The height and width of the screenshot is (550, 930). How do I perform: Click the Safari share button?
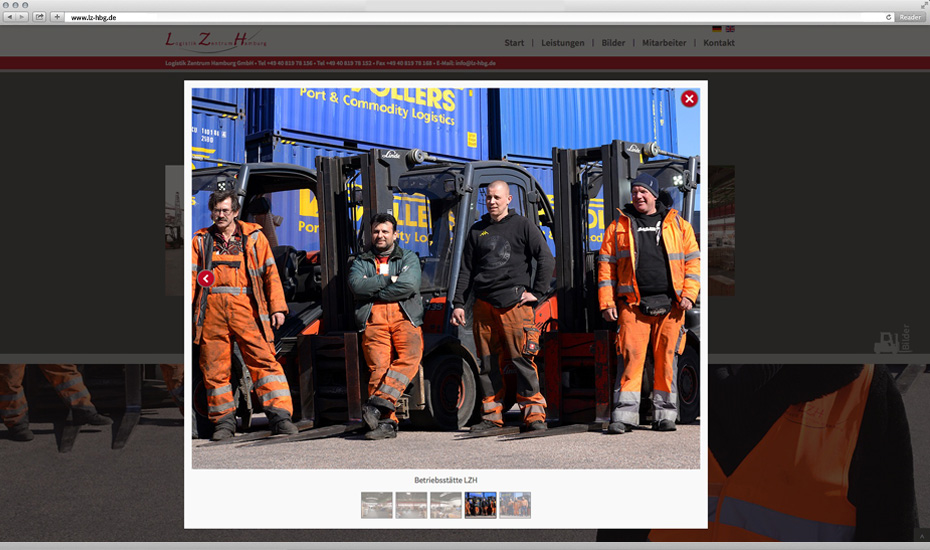coord(39,17)
